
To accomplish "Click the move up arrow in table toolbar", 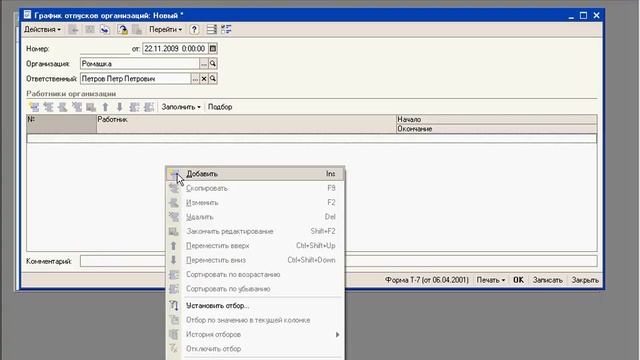I will point(105,107).
